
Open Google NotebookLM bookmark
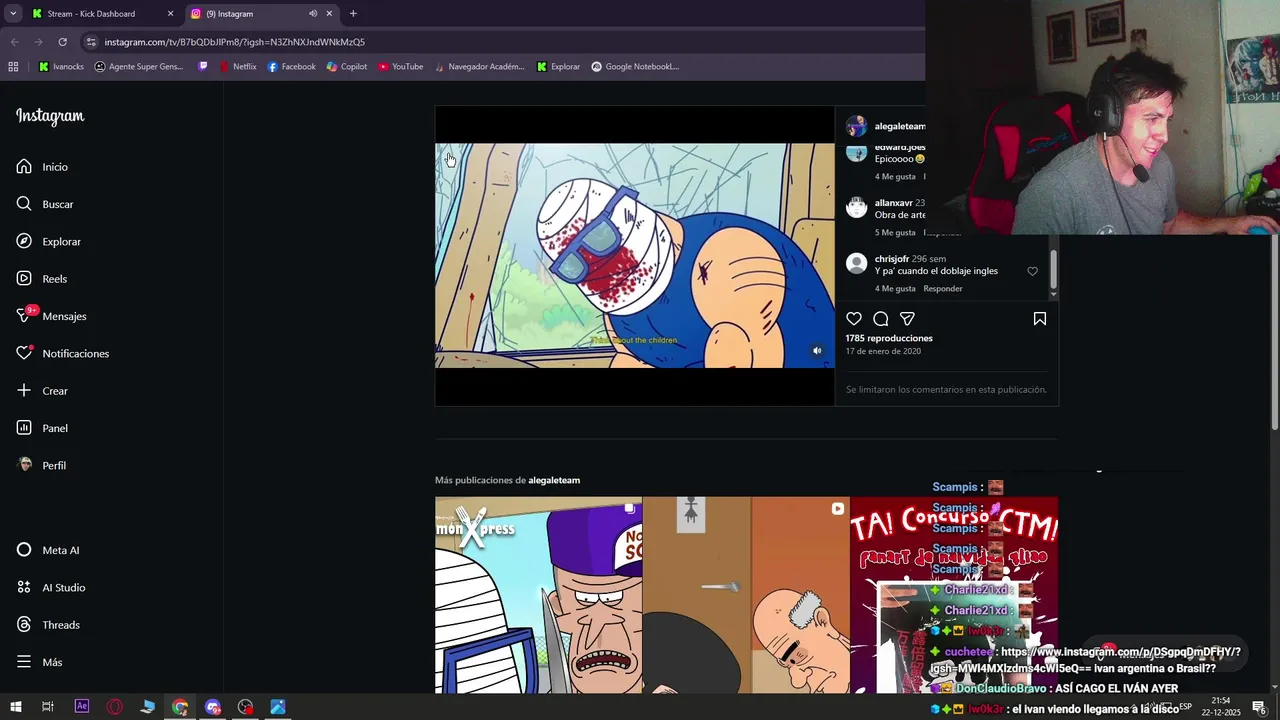tap(635, 67)
